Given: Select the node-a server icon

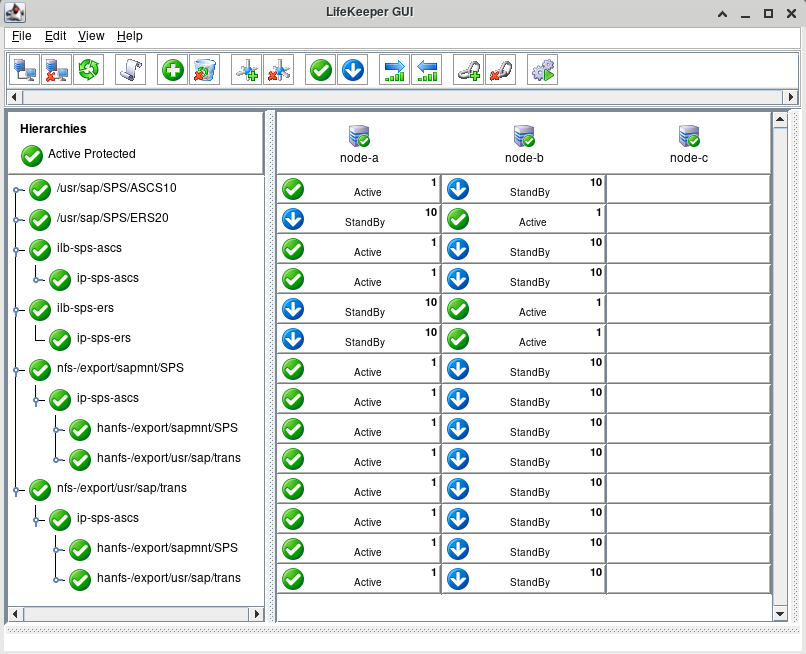Looking at the screenshot, I should coord(359,136).
